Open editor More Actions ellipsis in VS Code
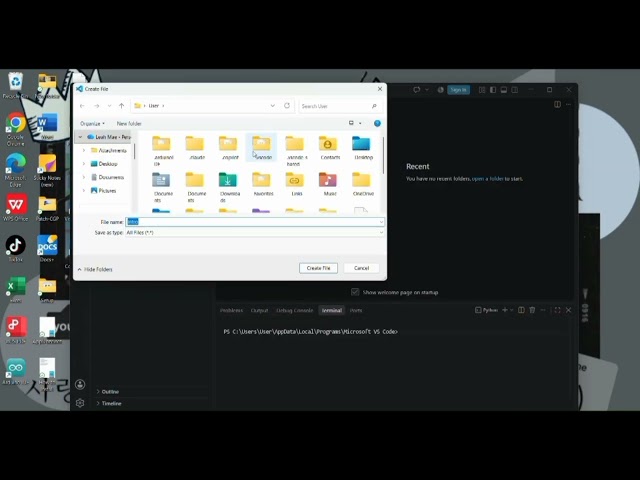This screenshot has width=640, height=480. 568,104
